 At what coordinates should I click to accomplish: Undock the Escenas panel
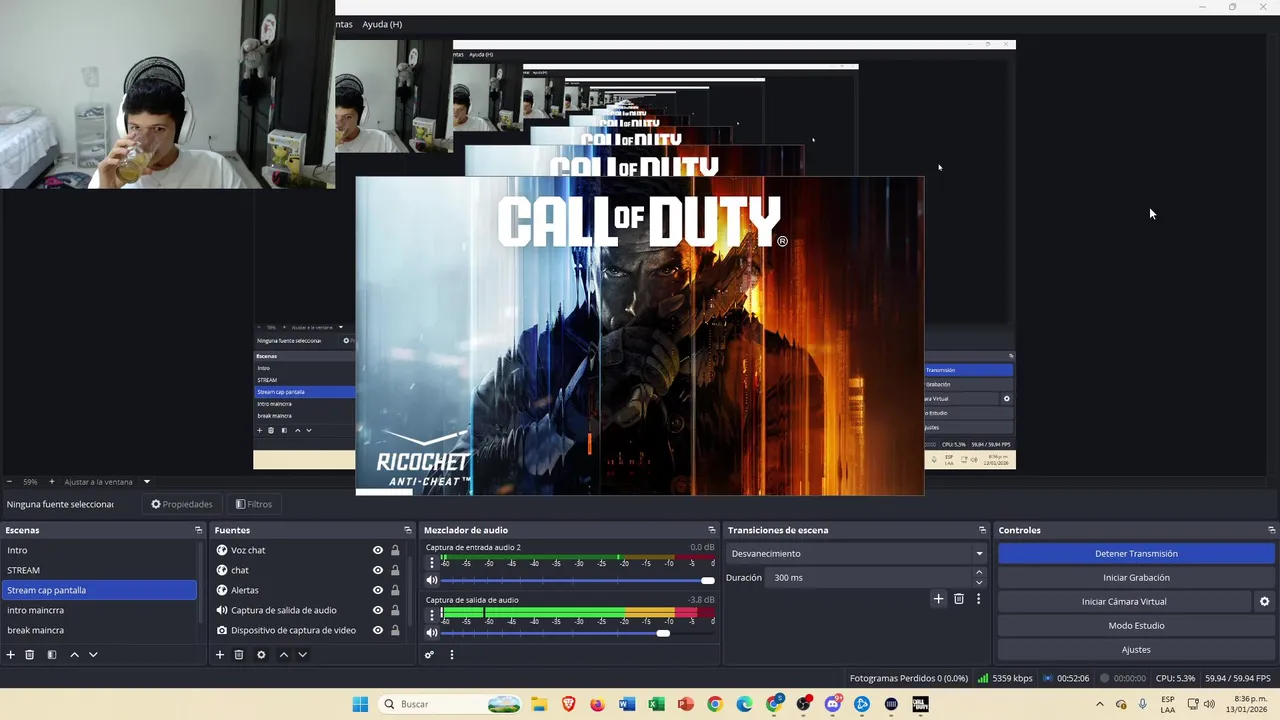point(198,530)
